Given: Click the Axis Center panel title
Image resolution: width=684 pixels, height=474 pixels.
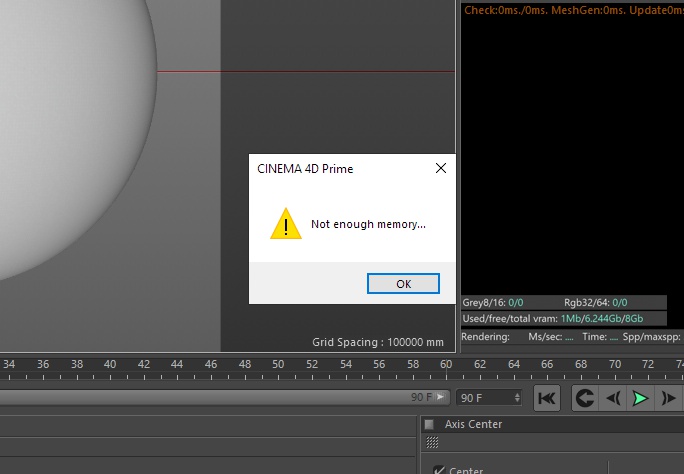Looking at the screenshot, I should [x=473, y=424].
